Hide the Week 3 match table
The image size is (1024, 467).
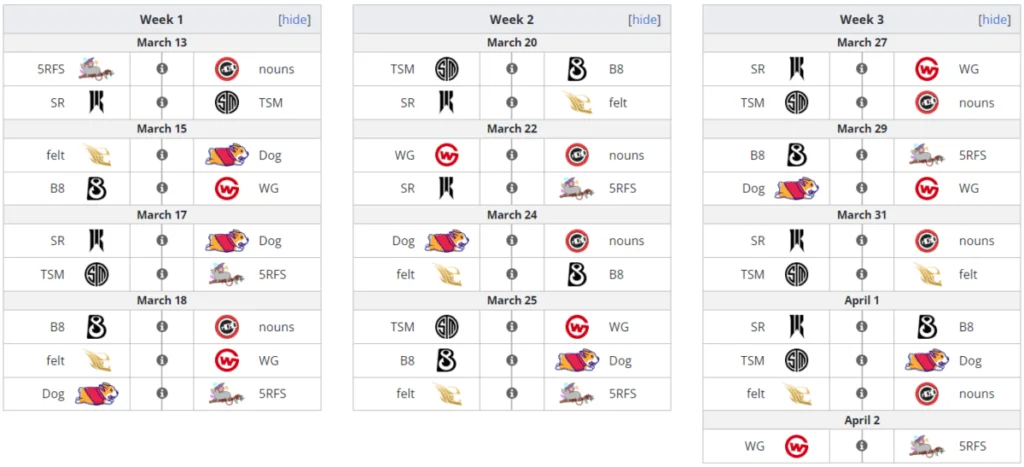[x=995, y=20]
